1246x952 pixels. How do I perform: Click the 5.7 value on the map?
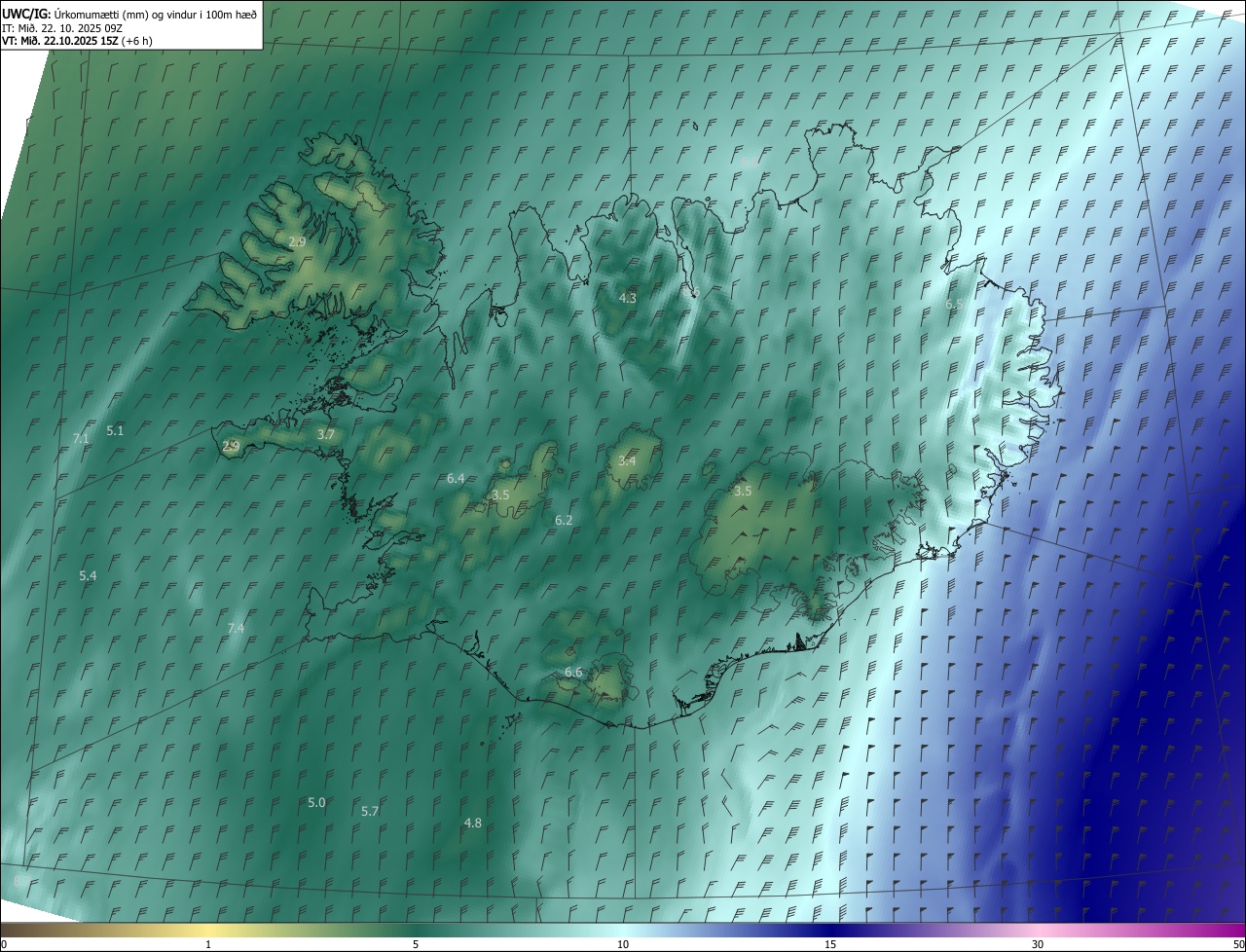pyautogui.click(x=370, y=811)
